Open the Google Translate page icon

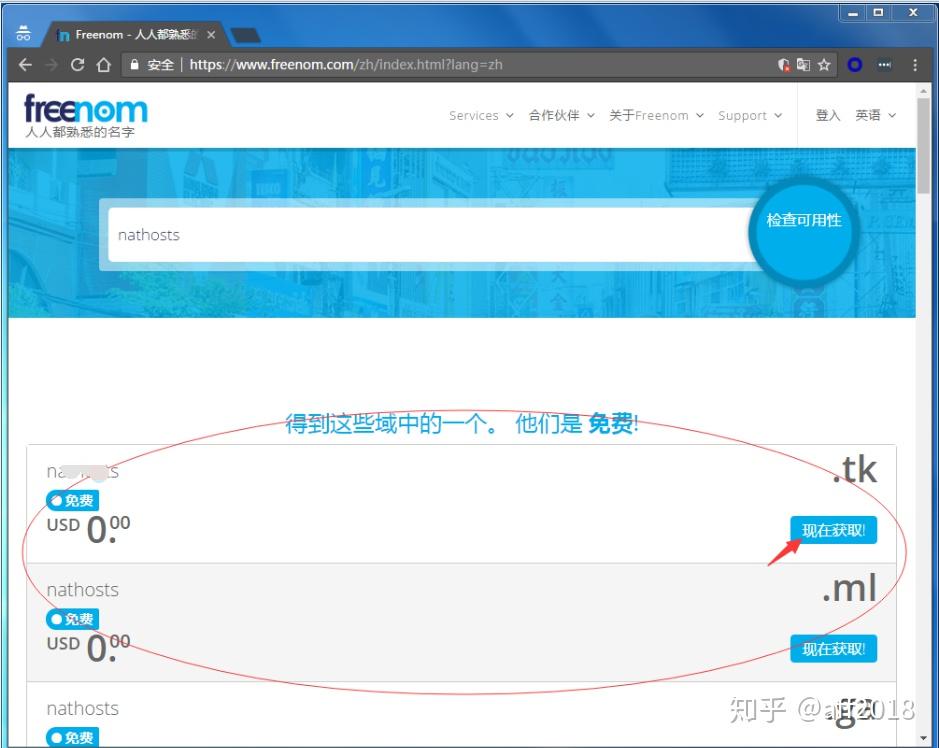tap(803, 65)
